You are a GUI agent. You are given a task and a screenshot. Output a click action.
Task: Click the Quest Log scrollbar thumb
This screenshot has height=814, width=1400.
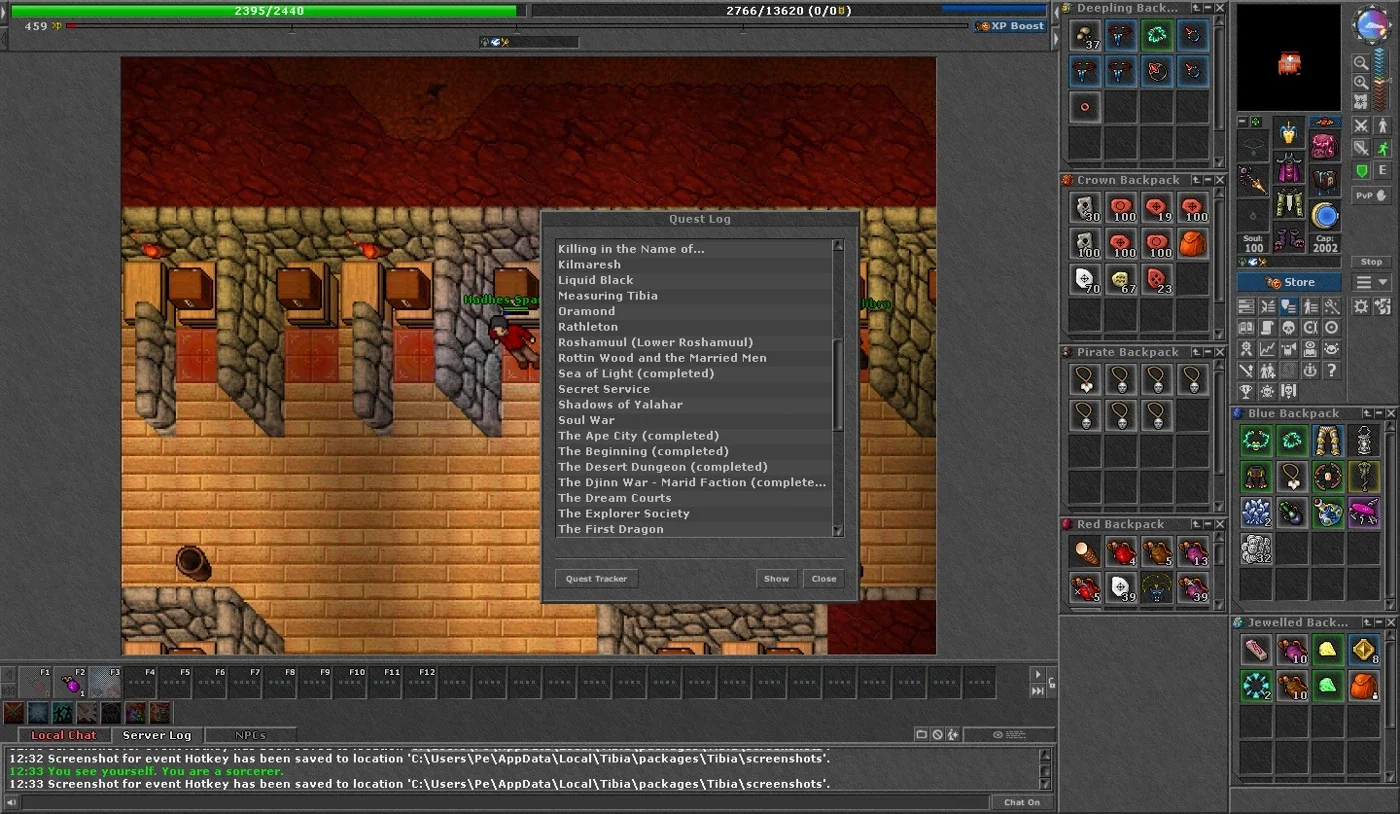coord(838,385)
